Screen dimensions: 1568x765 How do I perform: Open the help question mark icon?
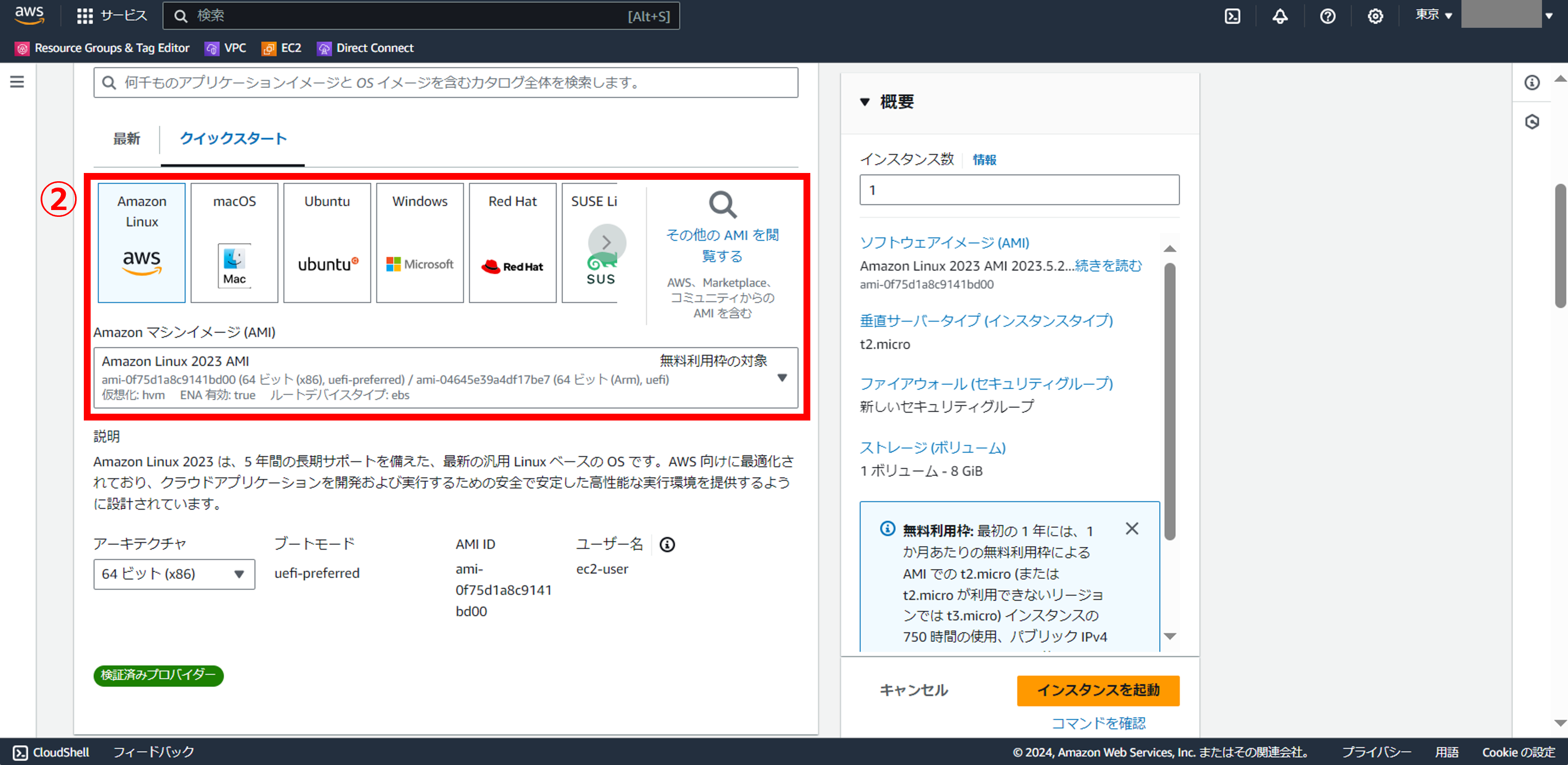[1328, 17]
